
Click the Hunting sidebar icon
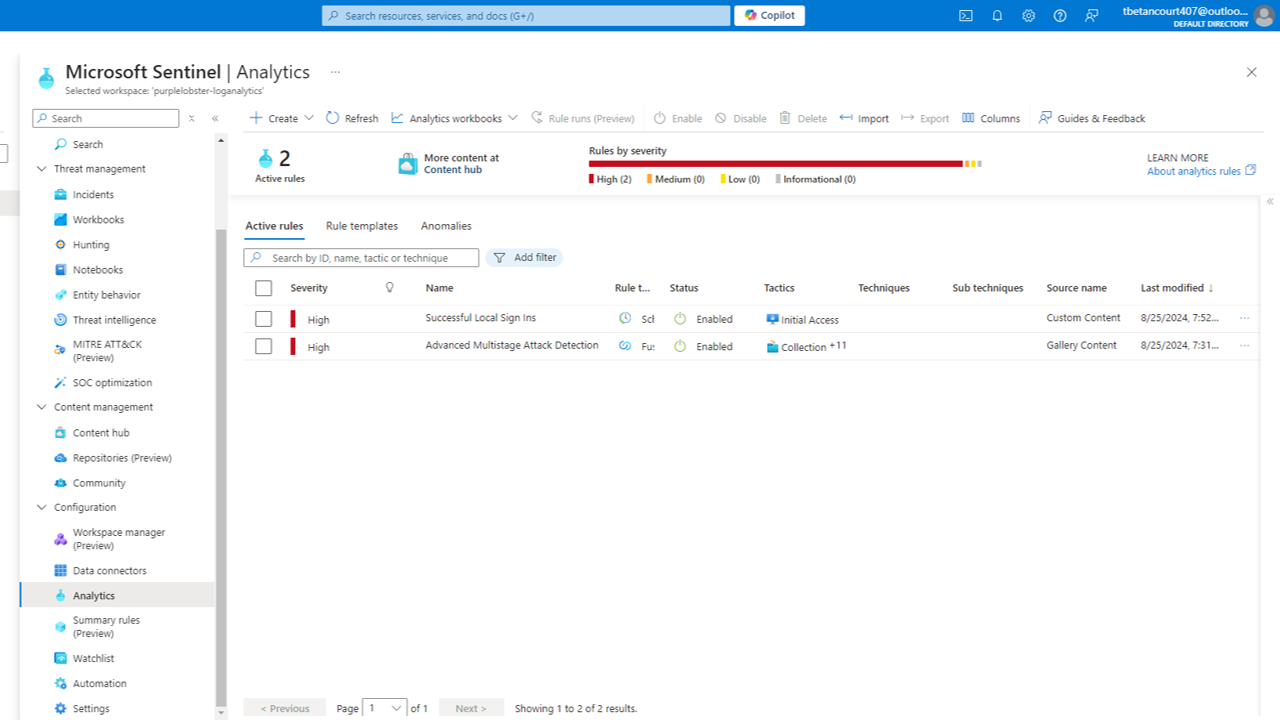tap(61, 244)
